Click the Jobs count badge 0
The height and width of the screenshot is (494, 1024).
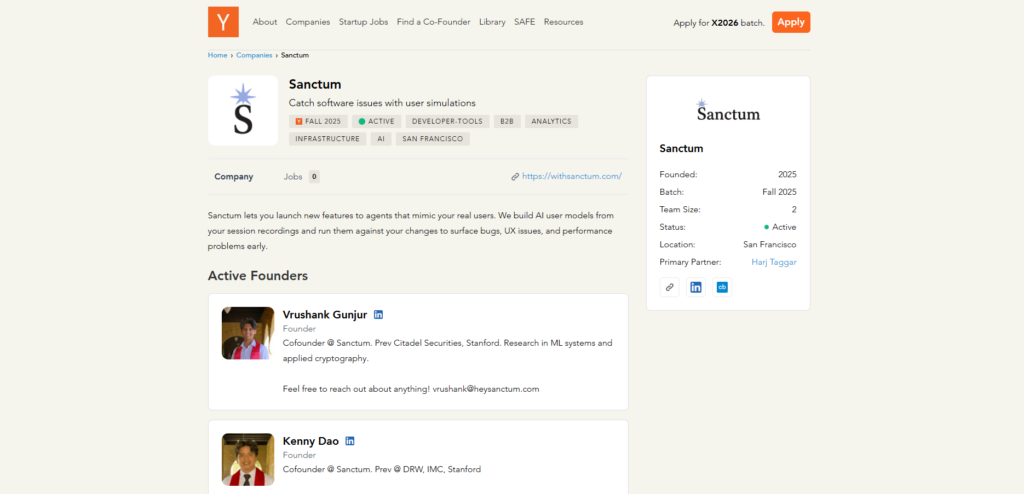(x=314, y=176)
